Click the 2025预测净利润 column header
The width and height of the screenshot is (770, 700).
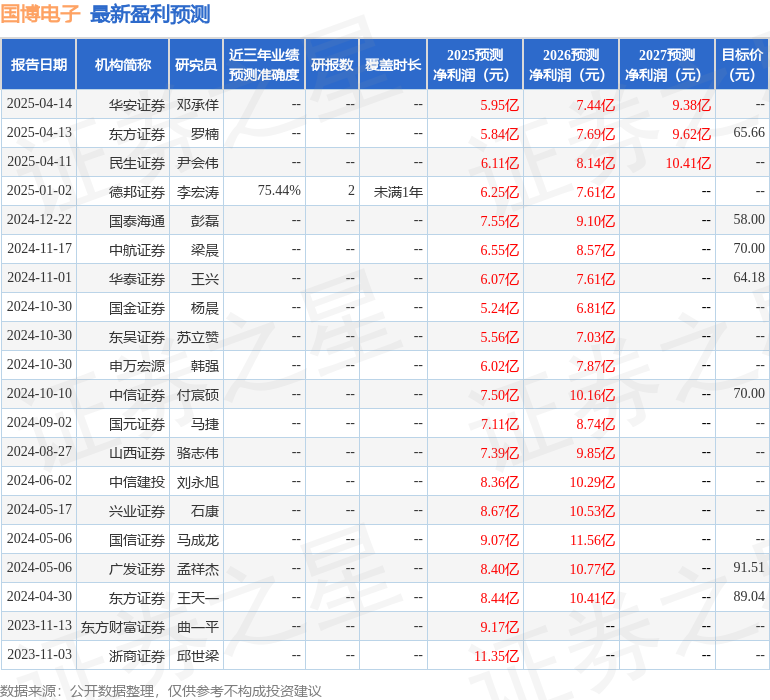(x=474, y=65)
